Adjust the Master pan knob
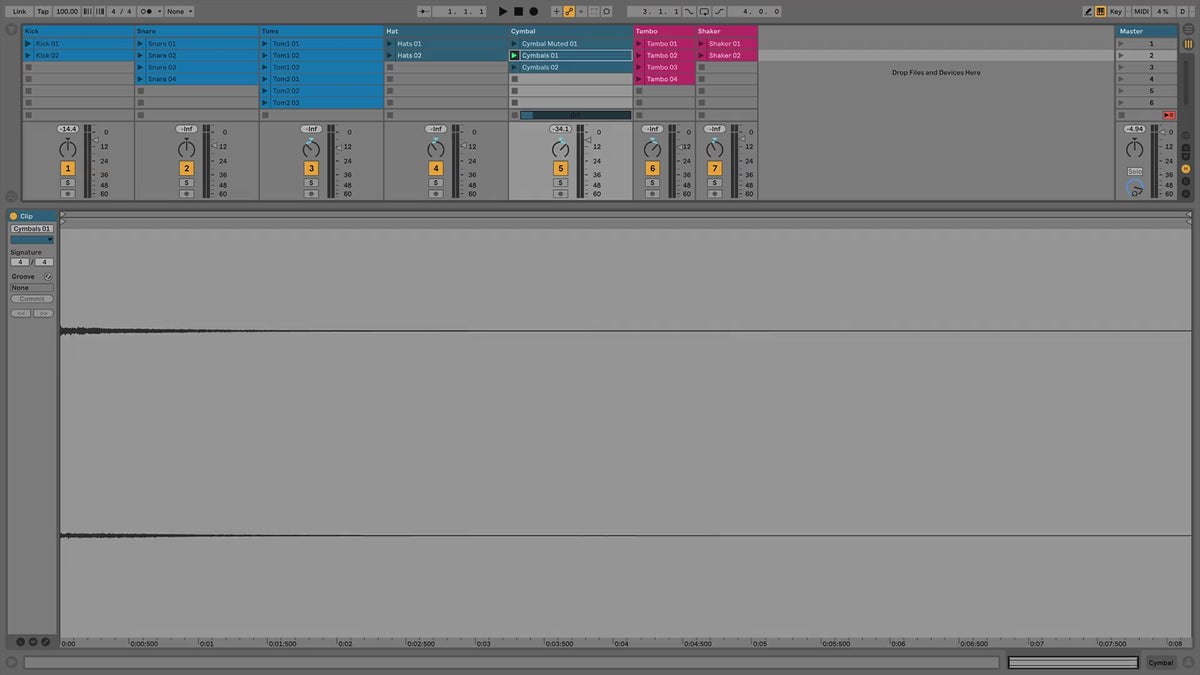Image resolution: width=1200 pixels, height=675 pixels. click(1134, 150)
